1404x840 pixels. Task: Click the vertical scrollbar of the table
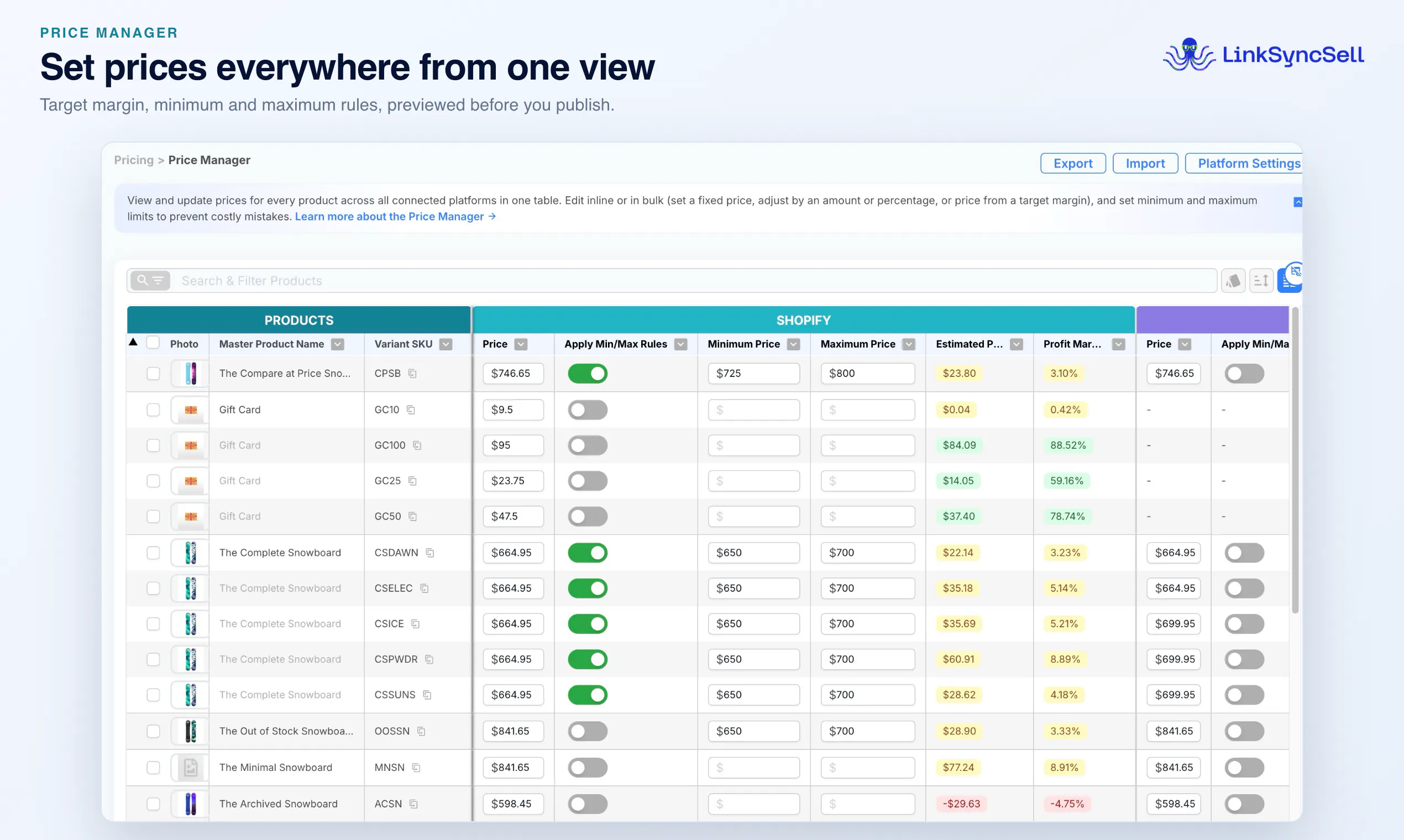(x=1295, y=460)
